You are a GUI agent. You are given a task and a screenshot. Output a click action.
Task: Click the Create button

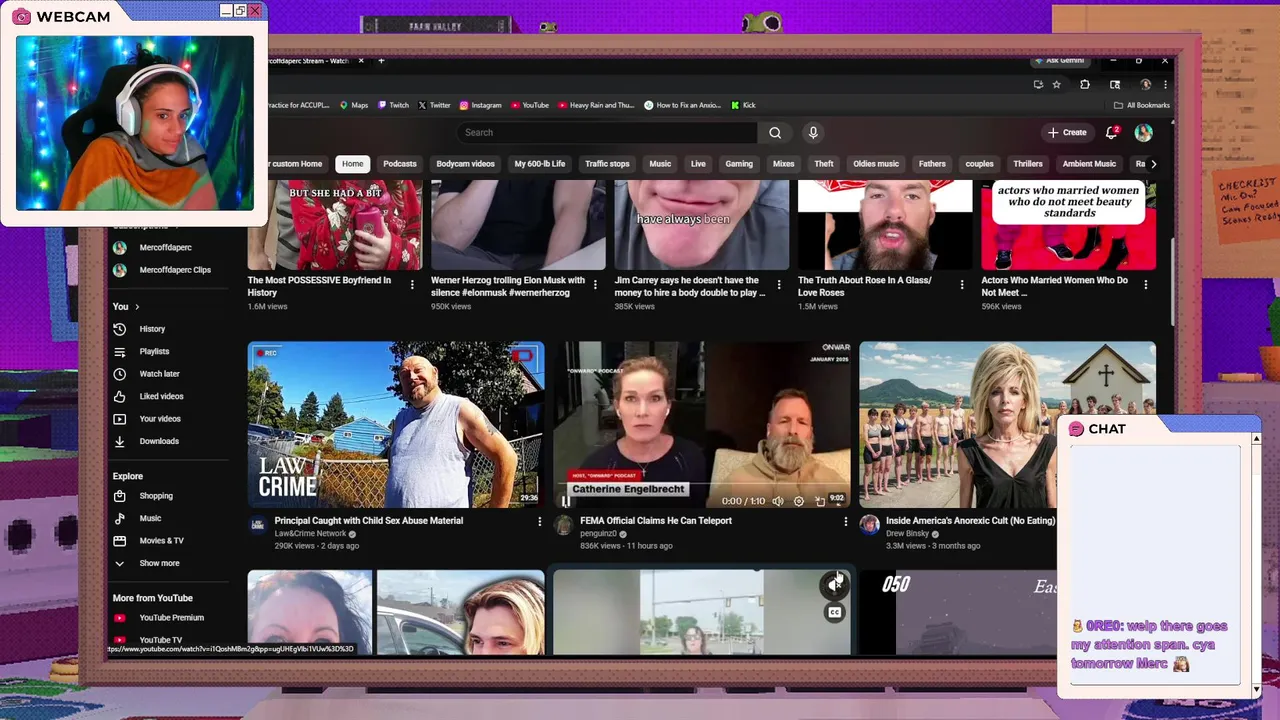pyautogui.click(x=1067, y=132)
